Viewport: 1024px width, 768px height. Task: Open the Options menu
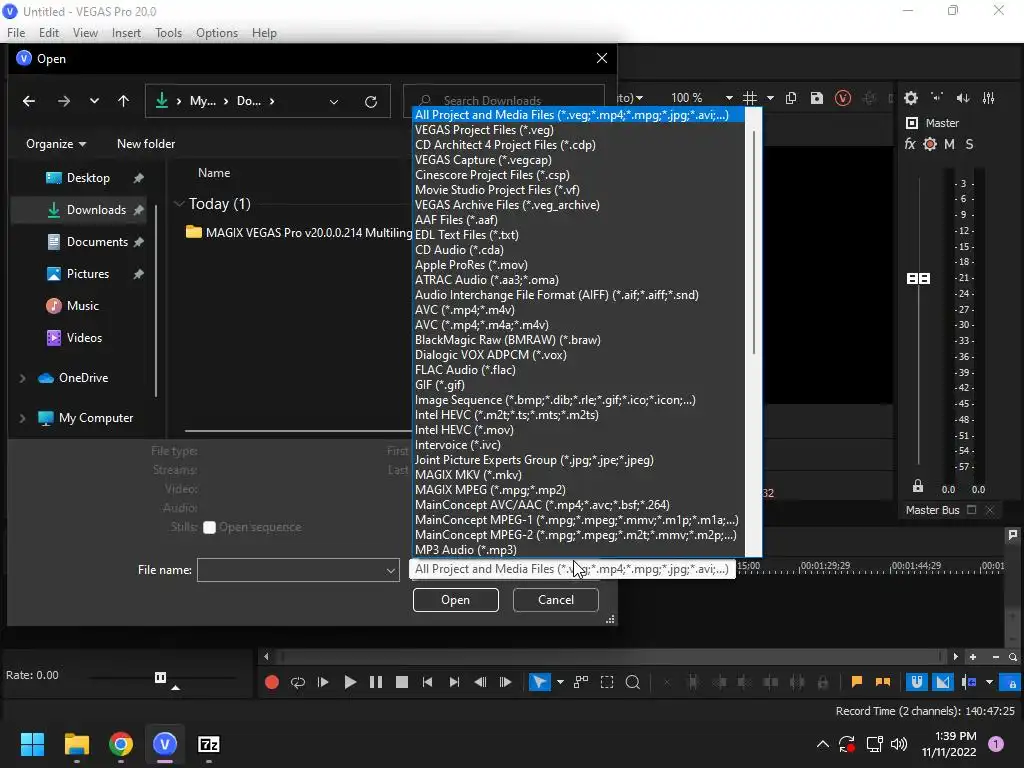point(217,33)
